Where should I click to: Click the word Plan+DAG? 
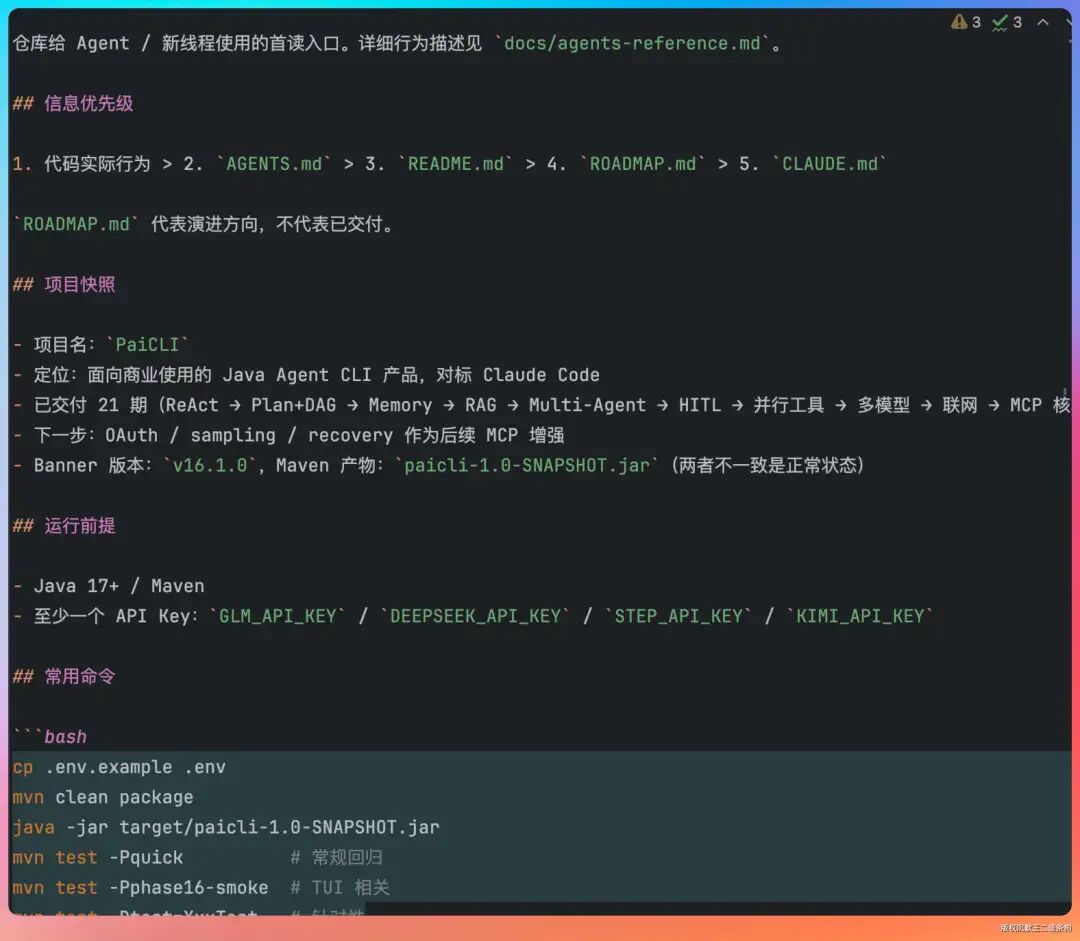[293, 405]
